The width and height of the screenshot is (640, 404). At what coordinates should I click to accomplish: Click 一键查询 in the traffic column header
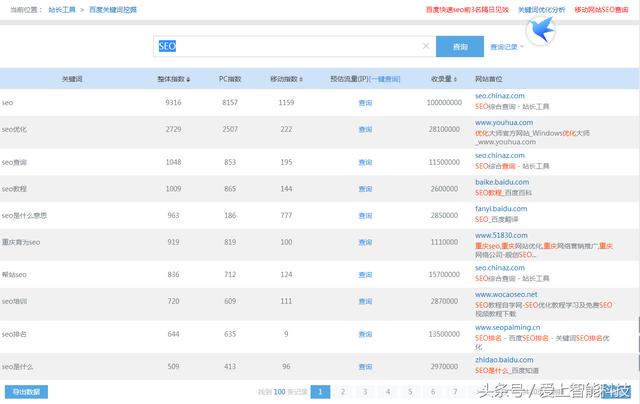click(385, 79)
